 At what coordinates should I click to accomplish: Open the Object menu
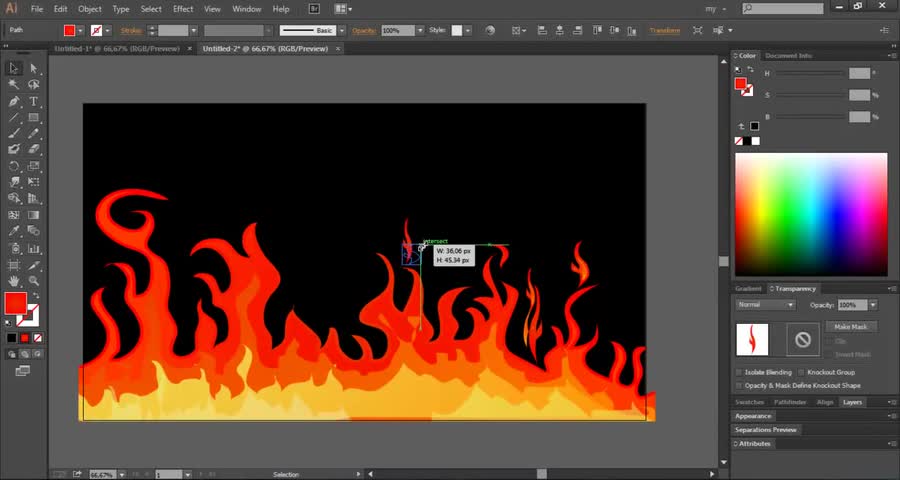coord(90,9)
